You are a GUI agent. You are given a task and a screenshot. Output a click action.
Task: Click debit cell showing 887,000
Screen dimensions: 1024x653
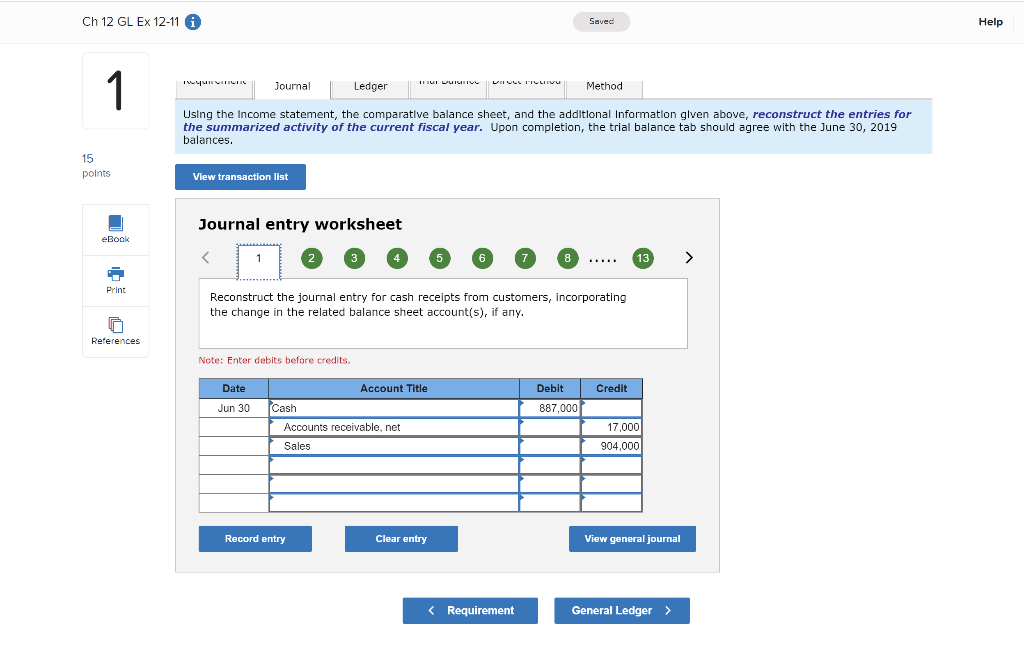click(550, 408)
